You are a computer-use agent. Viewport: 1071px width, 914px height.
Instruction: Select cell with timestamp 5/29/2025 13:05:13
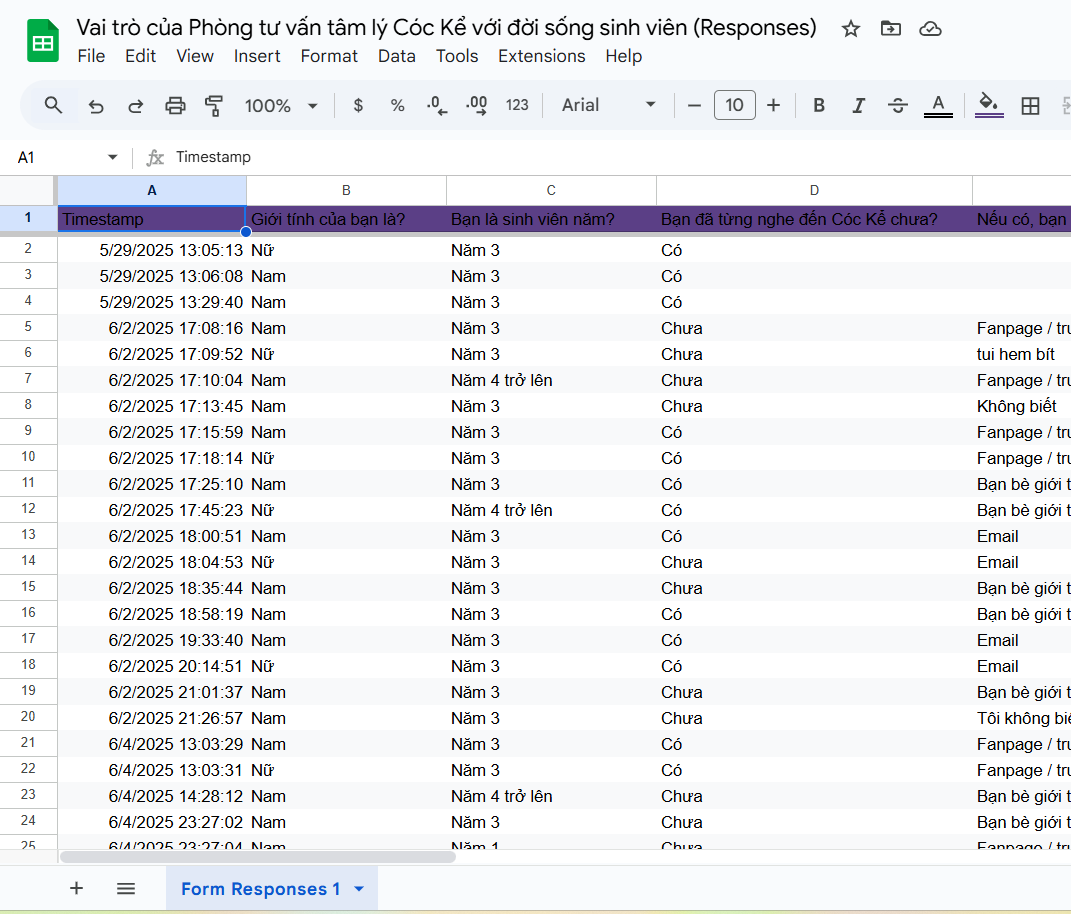(x=152, y=250)
